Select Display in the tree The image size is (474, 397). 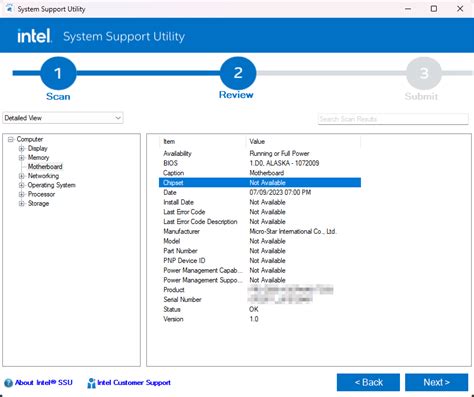[38, 148]
